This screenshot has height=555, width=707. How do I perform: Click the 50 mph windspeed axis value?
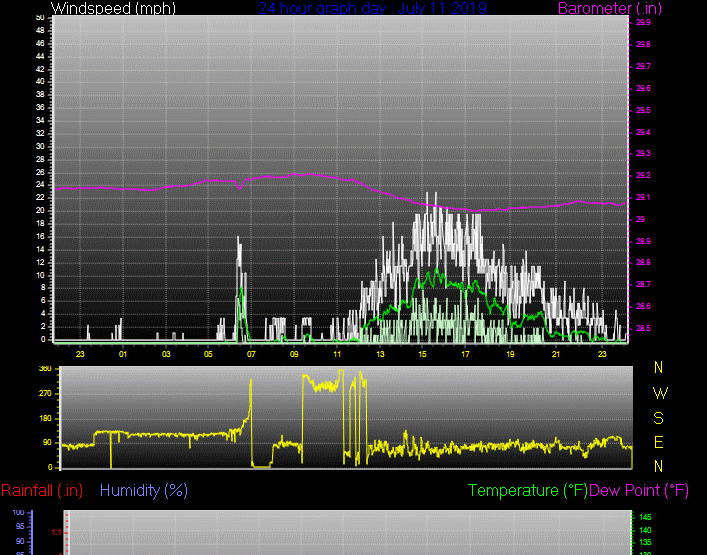[39, 18]
